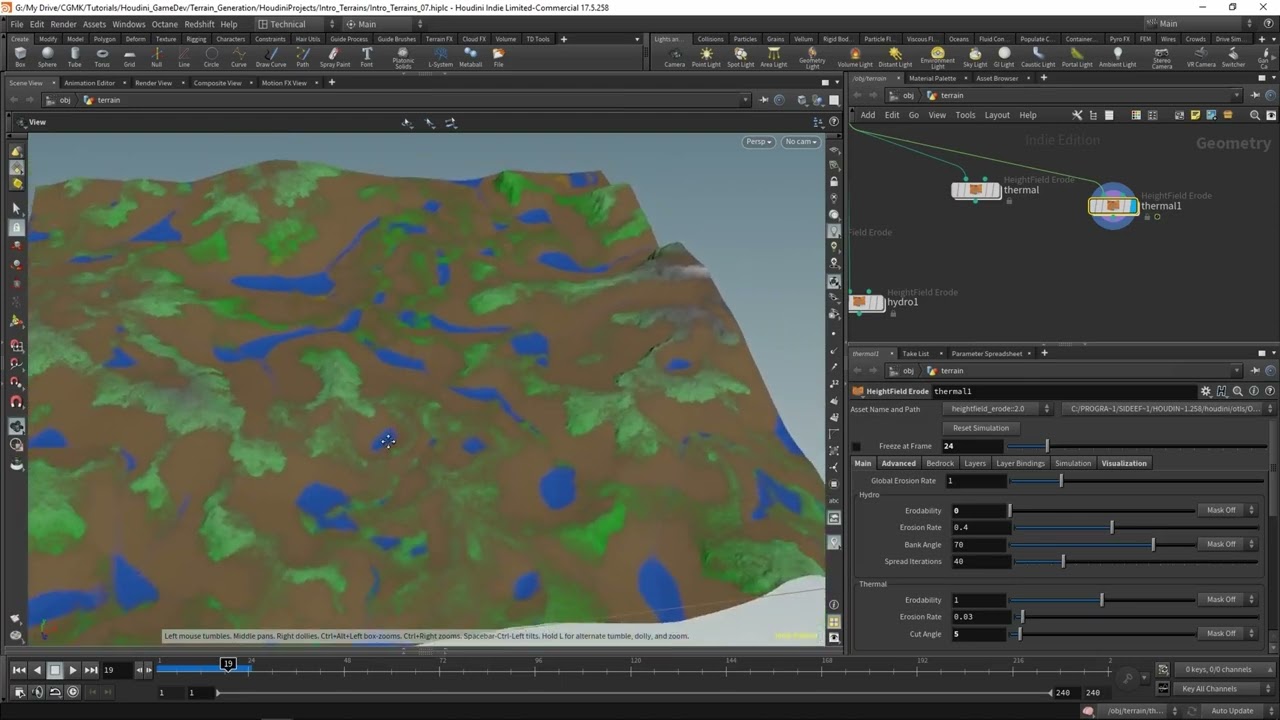This screenshot has width=1280, height=720.
Task: Click the Reset Simulation button
Action: click(x=981, y=428)
